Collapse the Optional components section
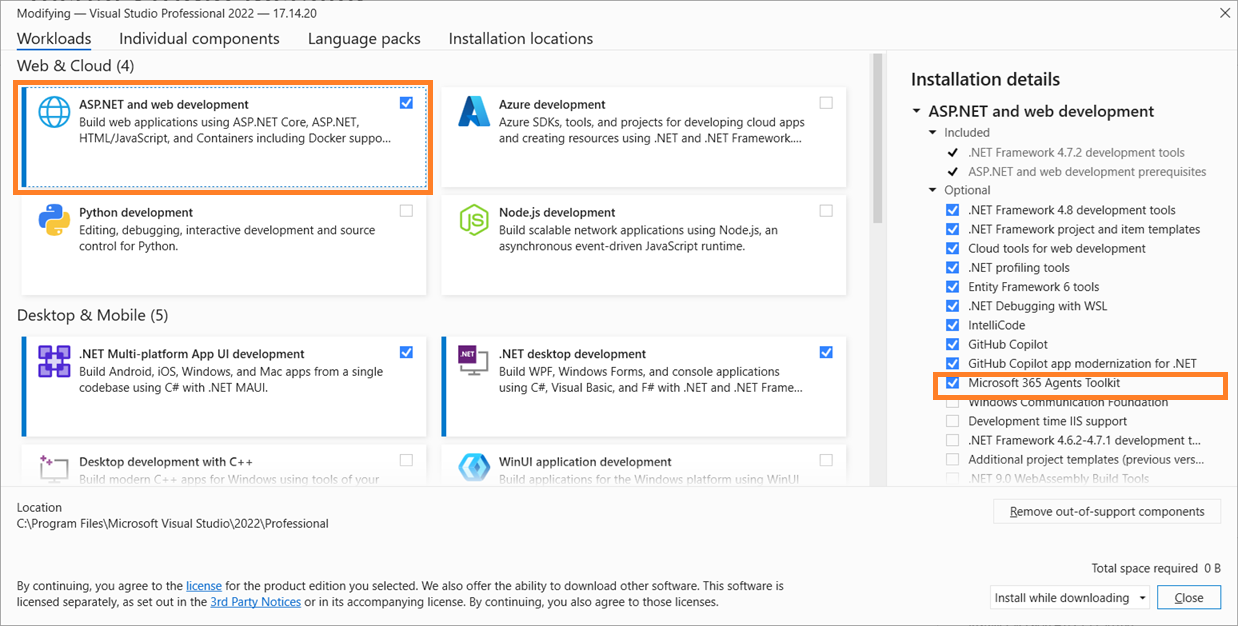 click(x=934, y=190)
